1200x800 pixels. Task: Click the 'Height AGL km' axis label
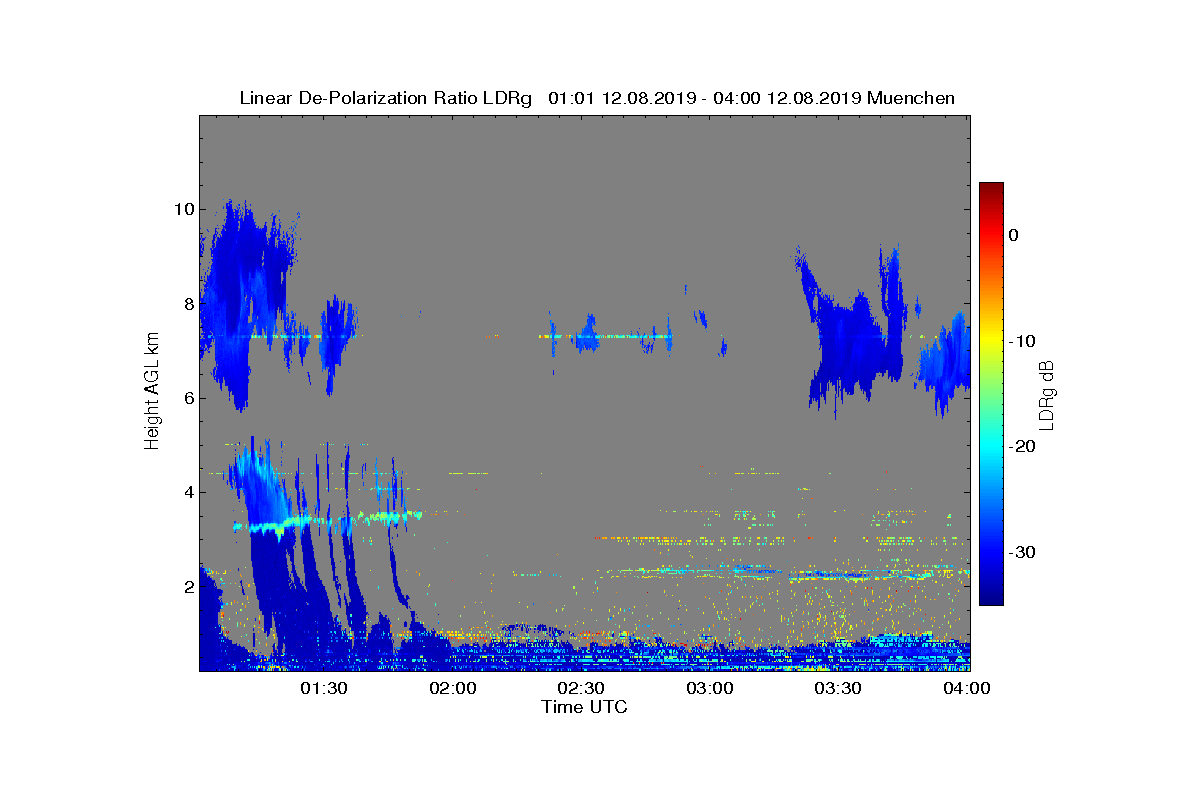[x=153, y=390]
